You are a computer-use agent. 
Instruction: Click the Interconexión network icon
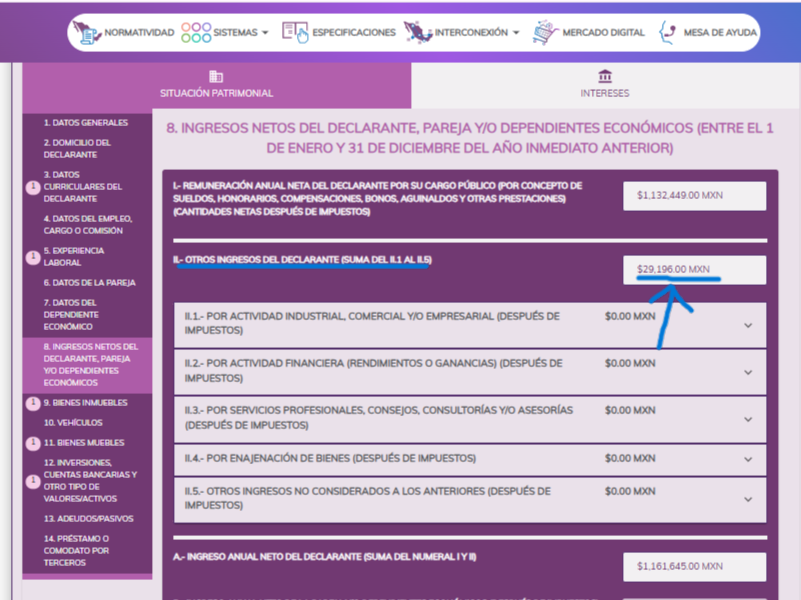click(417, 32)
